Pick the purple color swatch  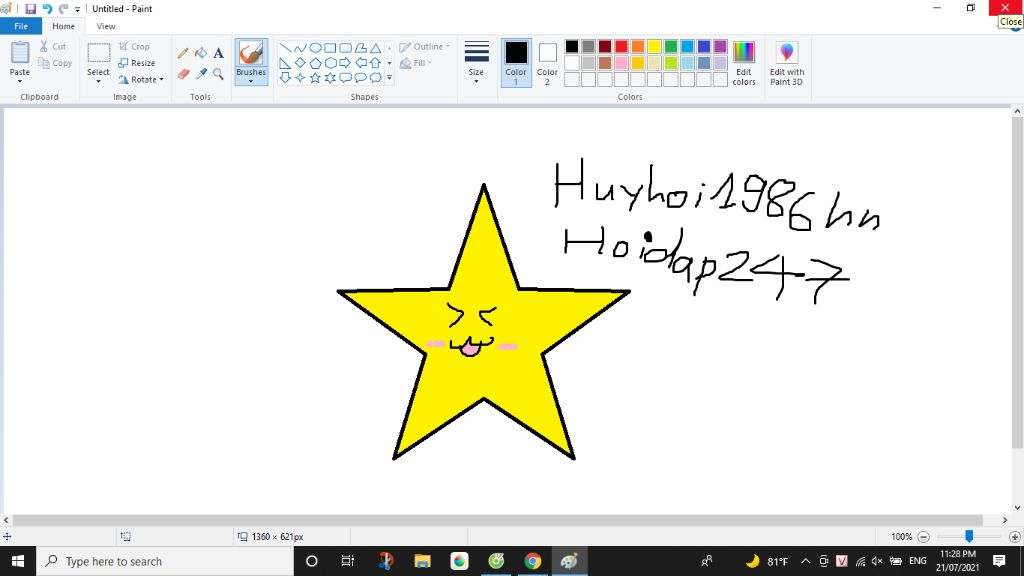coord(720,46)
